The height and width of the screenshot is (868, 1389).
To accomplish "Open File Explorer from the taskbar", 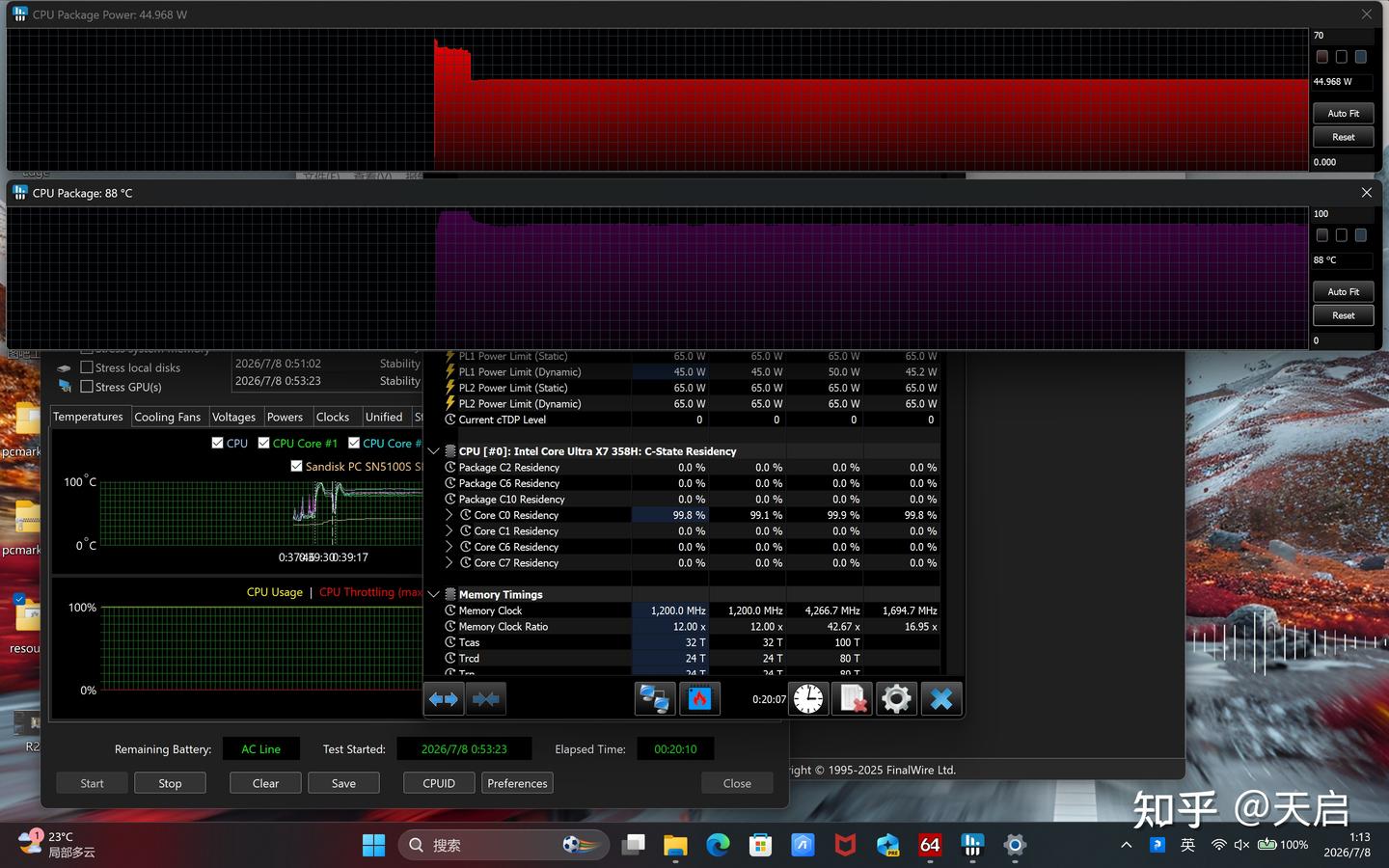I will coord(675,846).
